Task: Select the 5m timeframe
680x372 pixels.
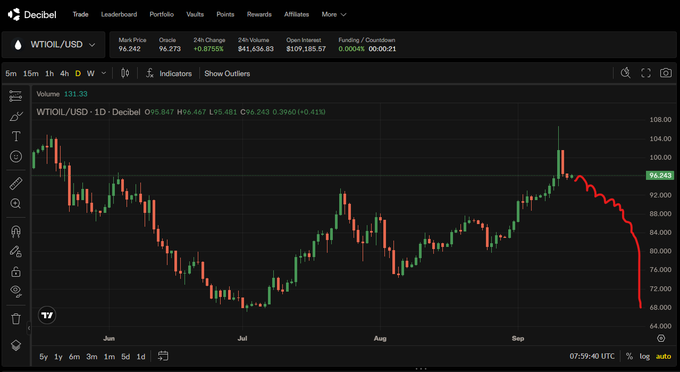Action: [x=11, y=73]
